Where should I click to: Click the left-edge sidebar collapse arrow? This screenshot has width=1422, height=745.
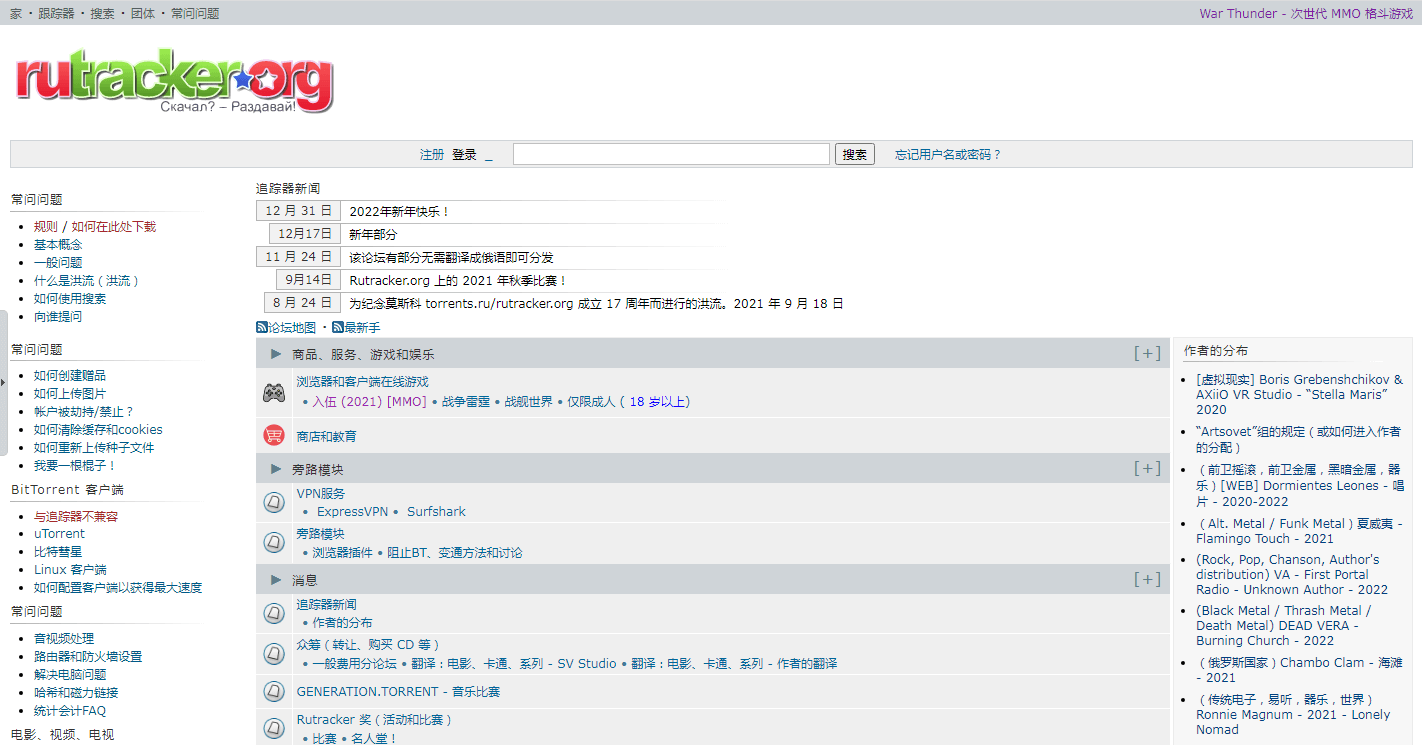click(4, 381)
